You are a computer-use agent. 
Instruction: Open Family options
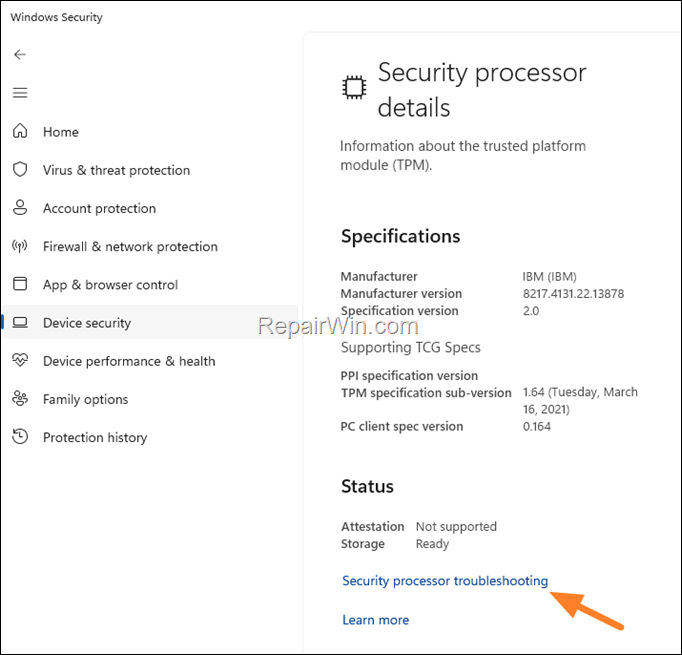(85, 399)
